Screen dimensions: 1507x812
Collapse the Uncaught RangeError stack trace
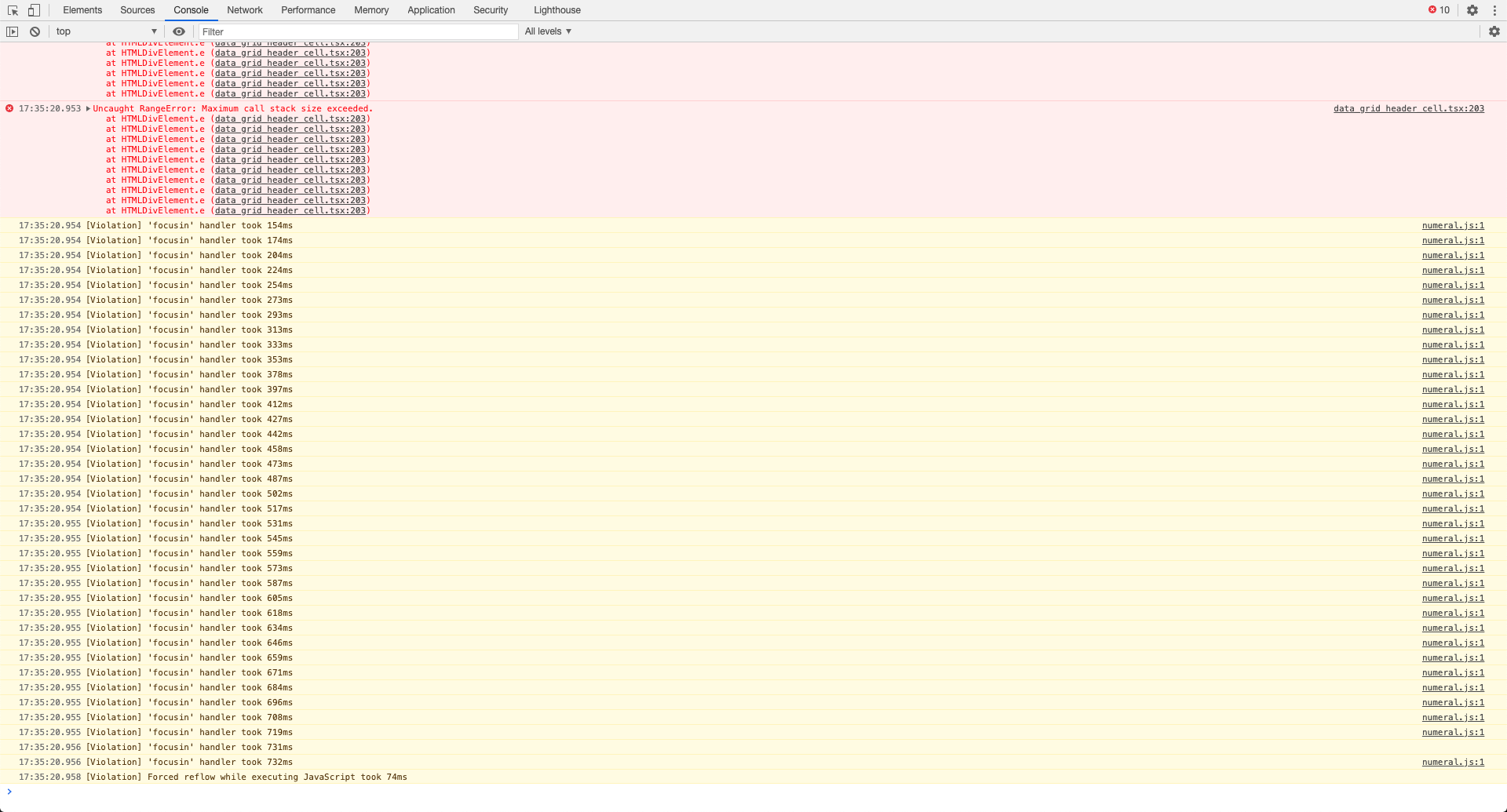pyautogui.click(x=88, y=108)
